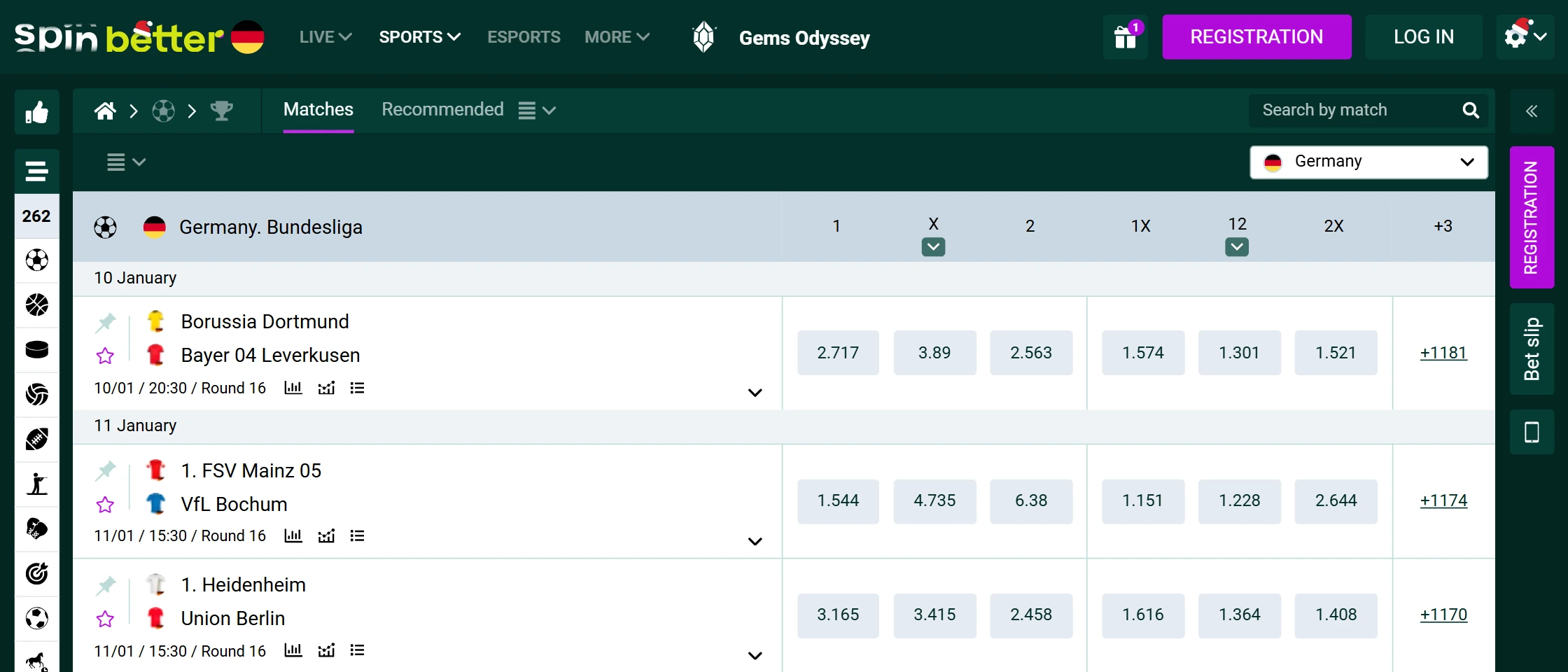Click the search magnifier icon
Screen dimensions: 1568x672
click(1471, 111)
